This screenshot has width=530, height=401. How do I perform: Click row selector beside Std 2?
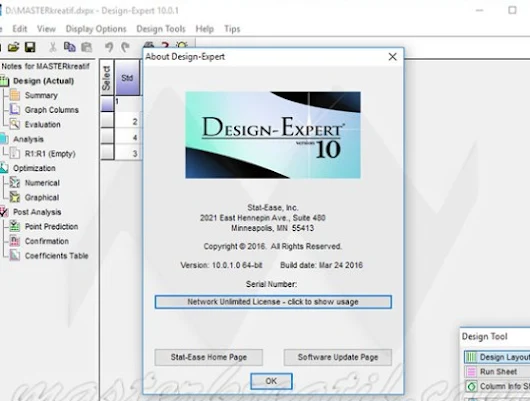107,121
